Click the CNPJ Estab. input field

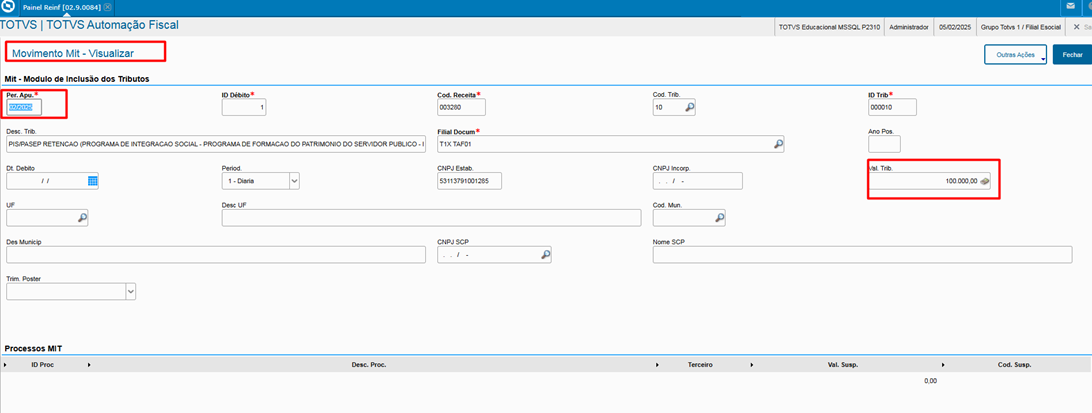pyautogui.click(x=469, y=181)
